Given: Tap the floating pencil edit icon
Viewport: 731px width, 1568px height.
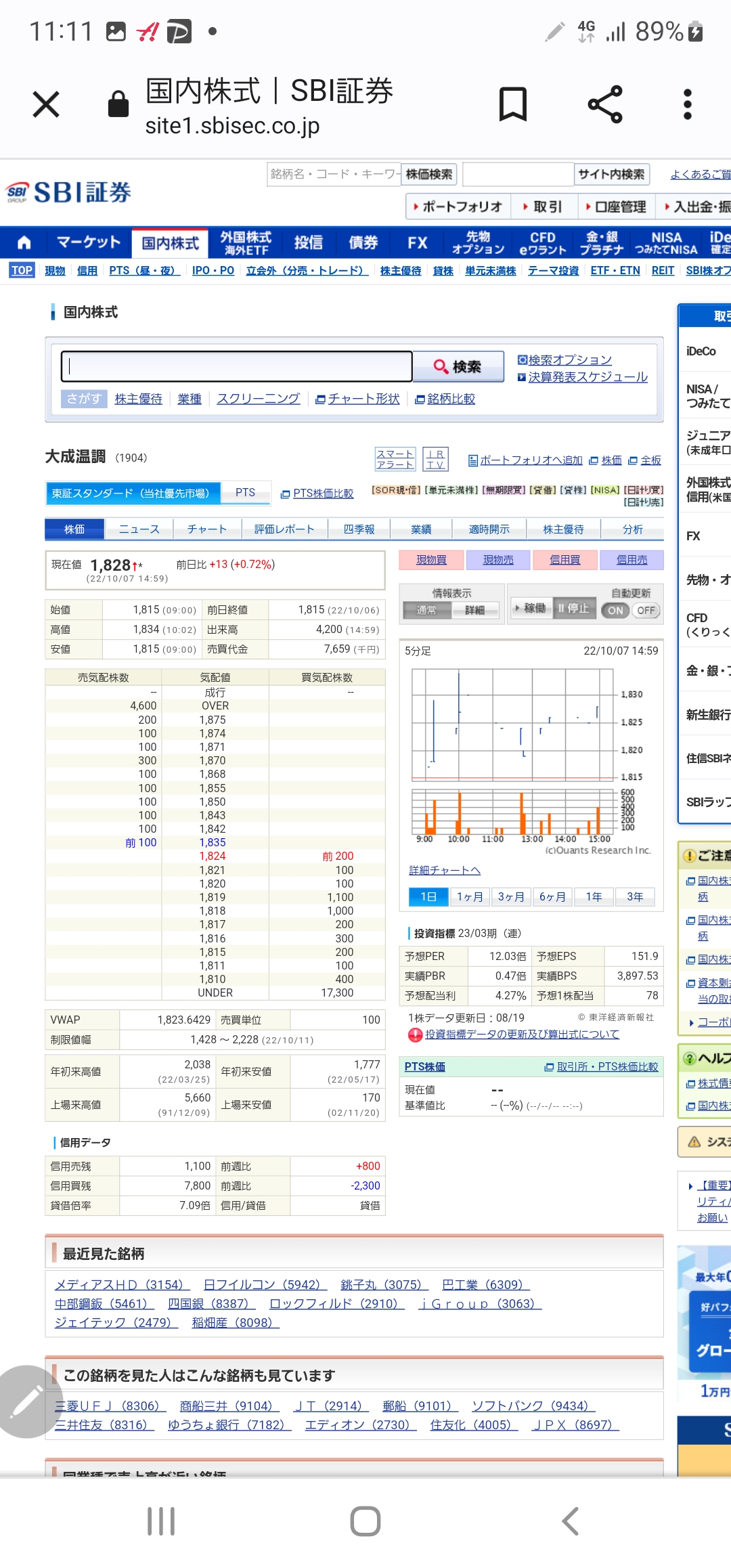Looking at the screenshot, I should pyautogui.click(x=27, y=1401).
